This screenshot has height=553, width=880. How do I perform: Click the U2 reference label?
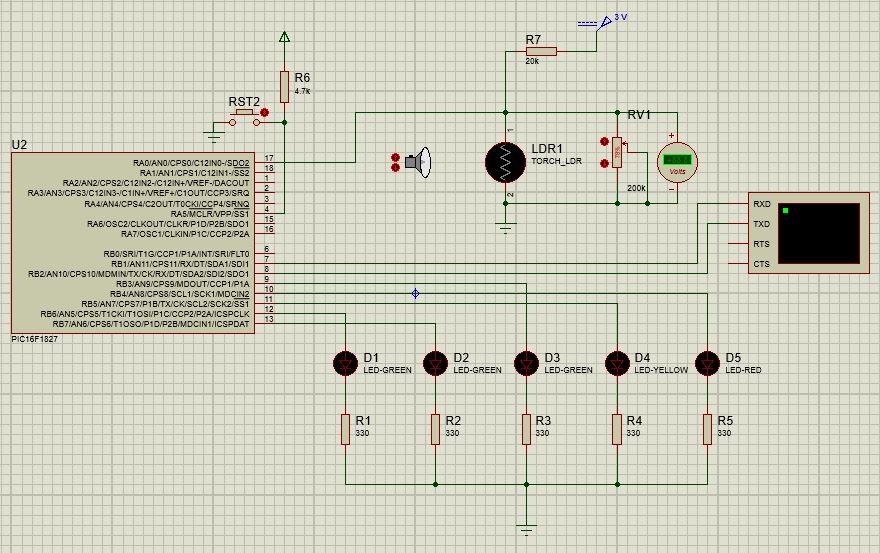[19, 145]
